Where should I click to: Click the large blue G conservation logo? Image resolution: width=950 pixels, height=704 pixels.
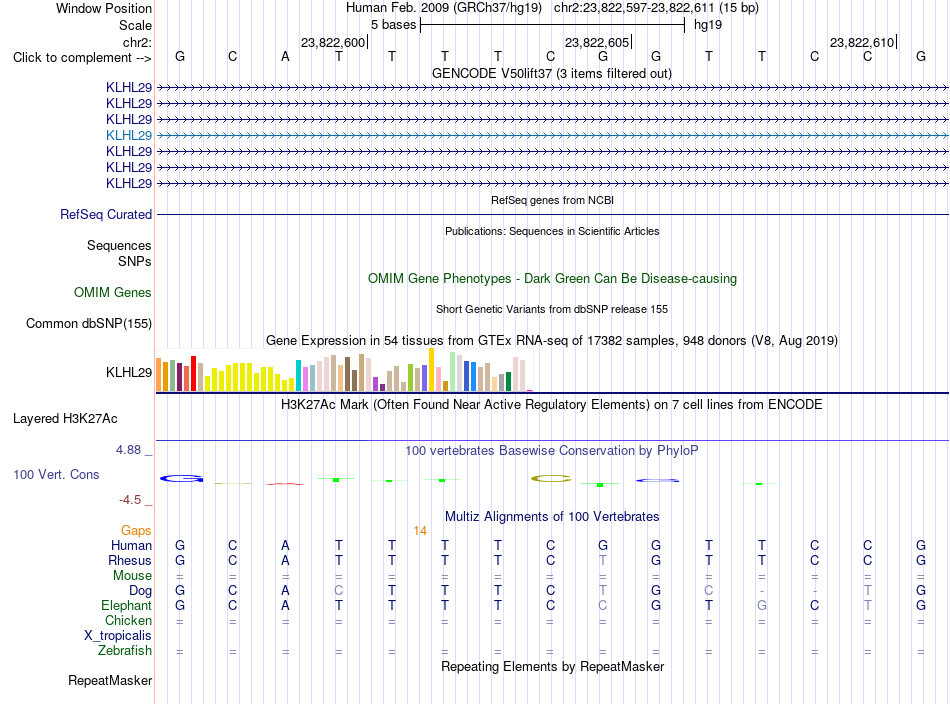pyautogui.click(x=181, y=479)
